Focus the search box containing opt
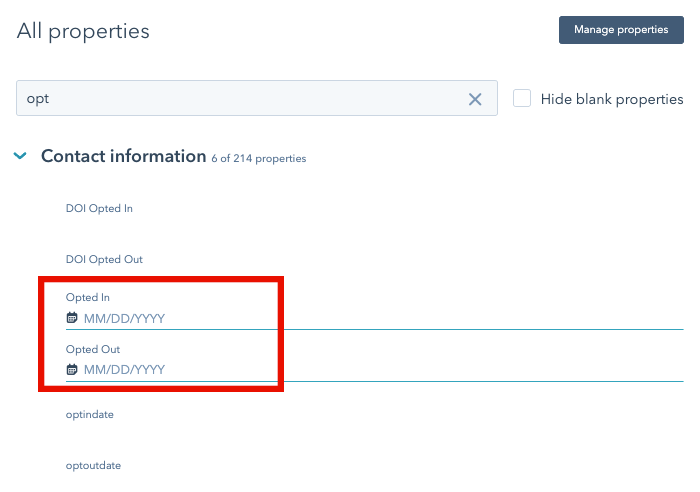700x492 pixels. (257, 98)
